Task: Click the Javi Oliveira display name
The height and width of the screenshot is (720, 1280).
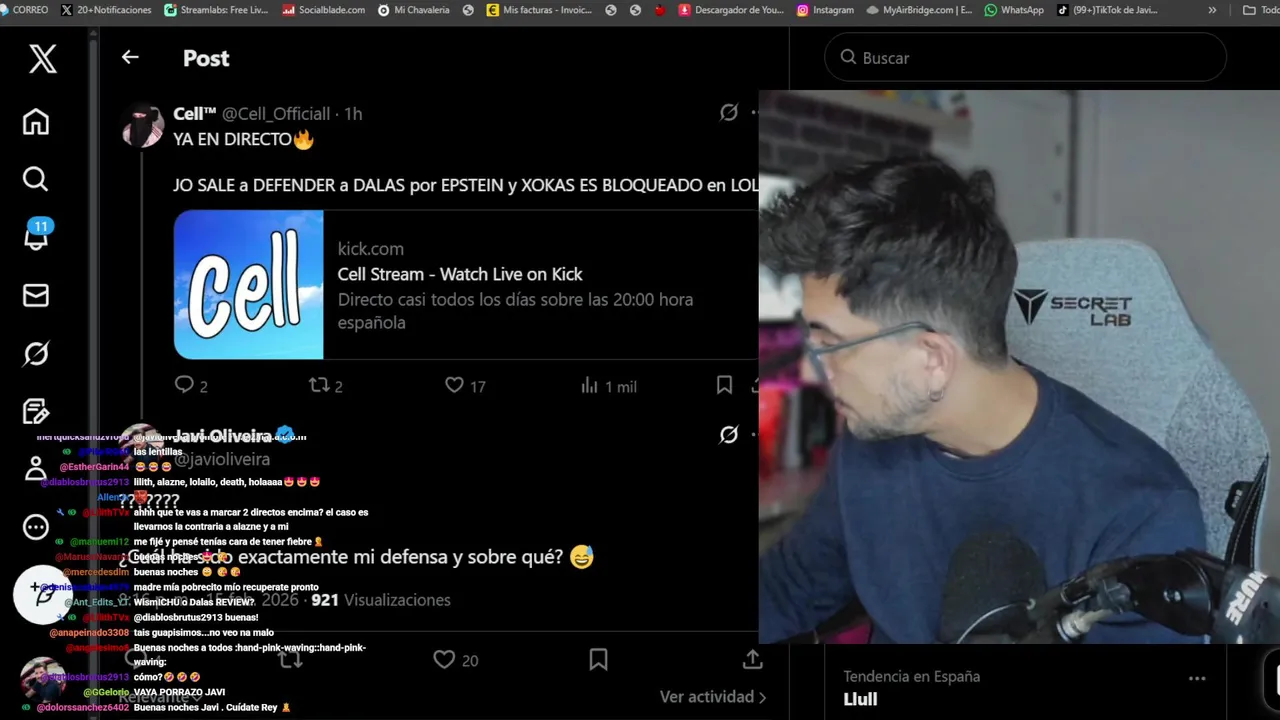Action: click(x=222, y=435)
